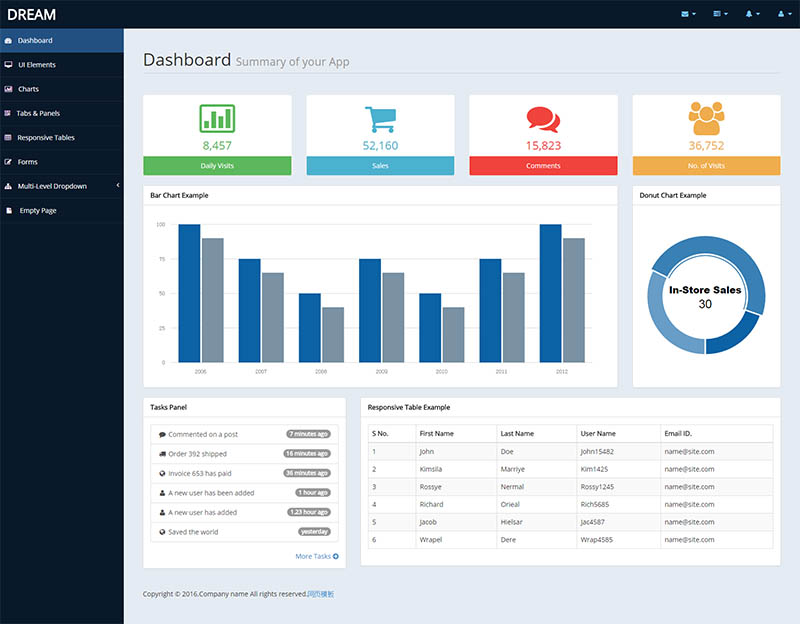Open the user profile dropdown
Viewport: 800px width, 624px height.
click(x=783, y=14)
